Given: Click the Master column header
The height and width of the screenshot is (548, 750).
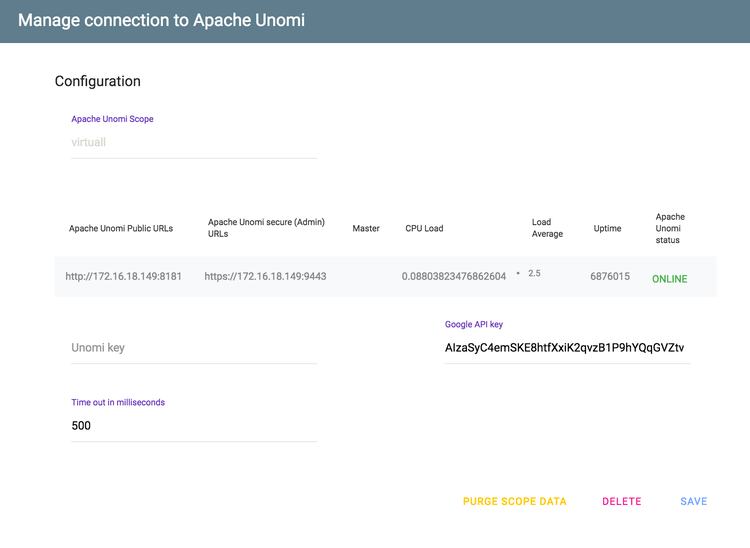Looking at the screenshot, I should (x=366, y=229).
